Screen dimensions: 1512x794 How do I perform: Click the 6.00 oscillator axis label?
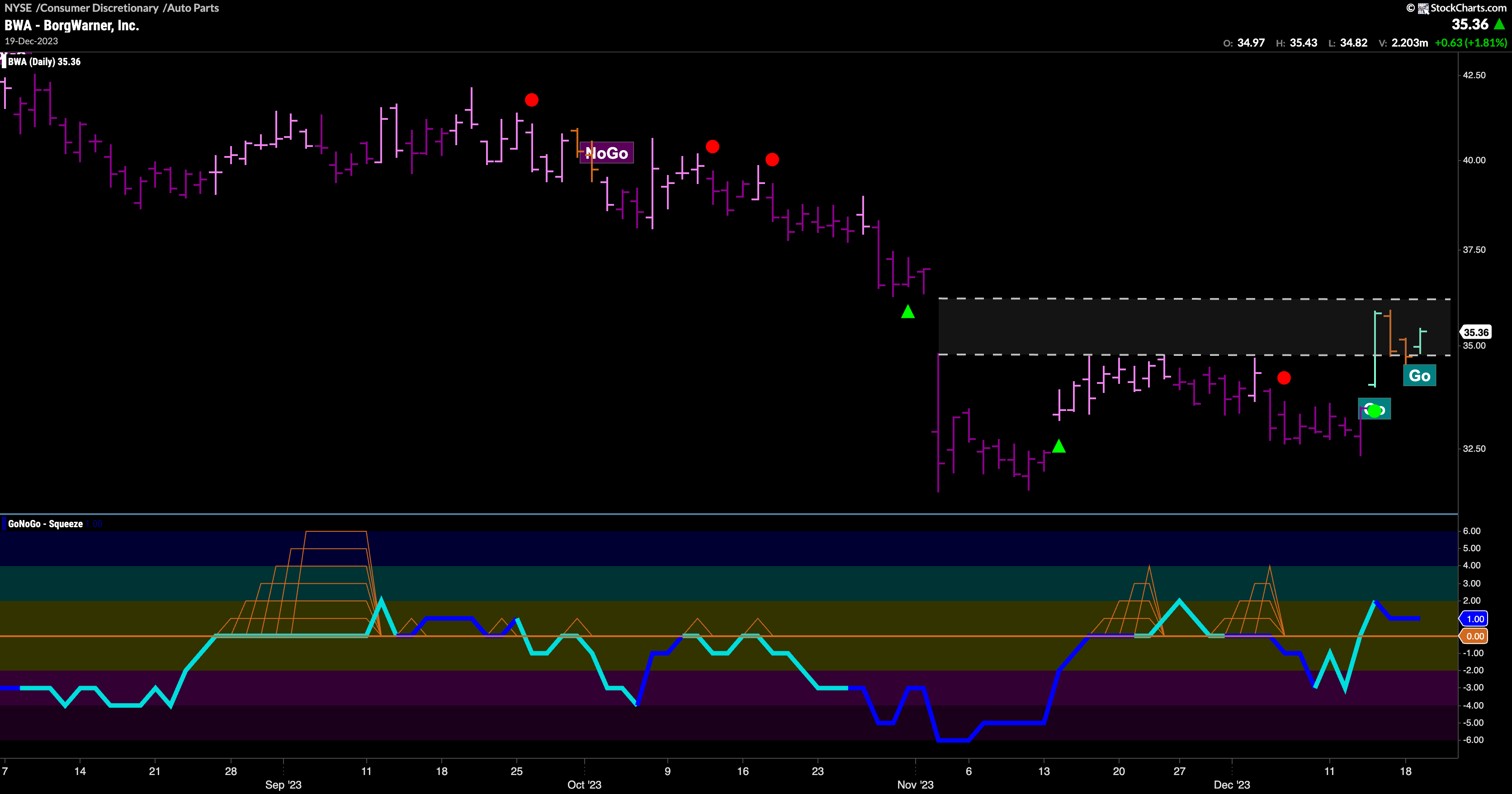(x=1471, y=531)
